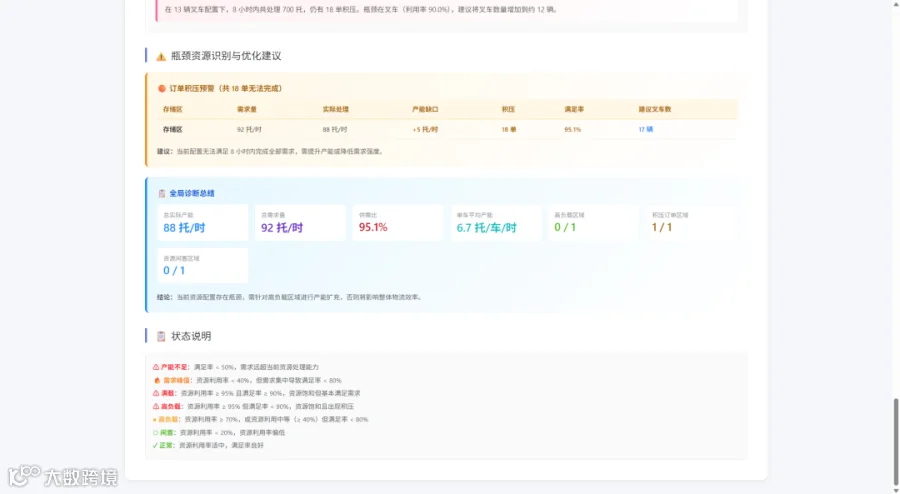
Task: Click the +5 托/时 capacity gap cell
Action: coord(425,130)
